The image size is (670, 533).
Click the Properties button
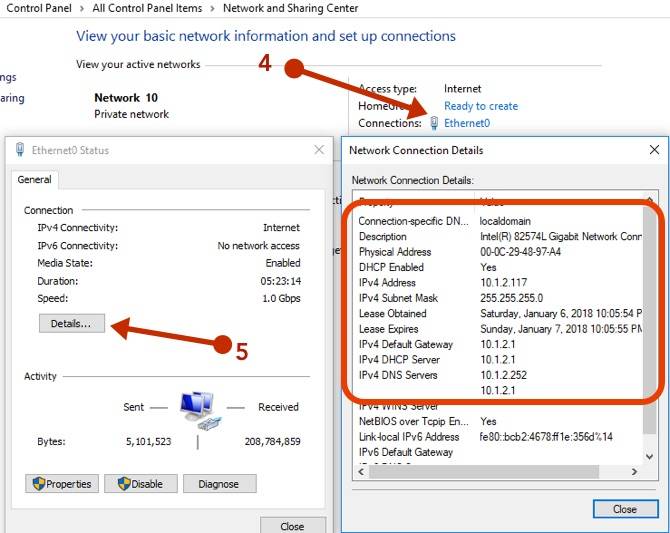(62, 484)
